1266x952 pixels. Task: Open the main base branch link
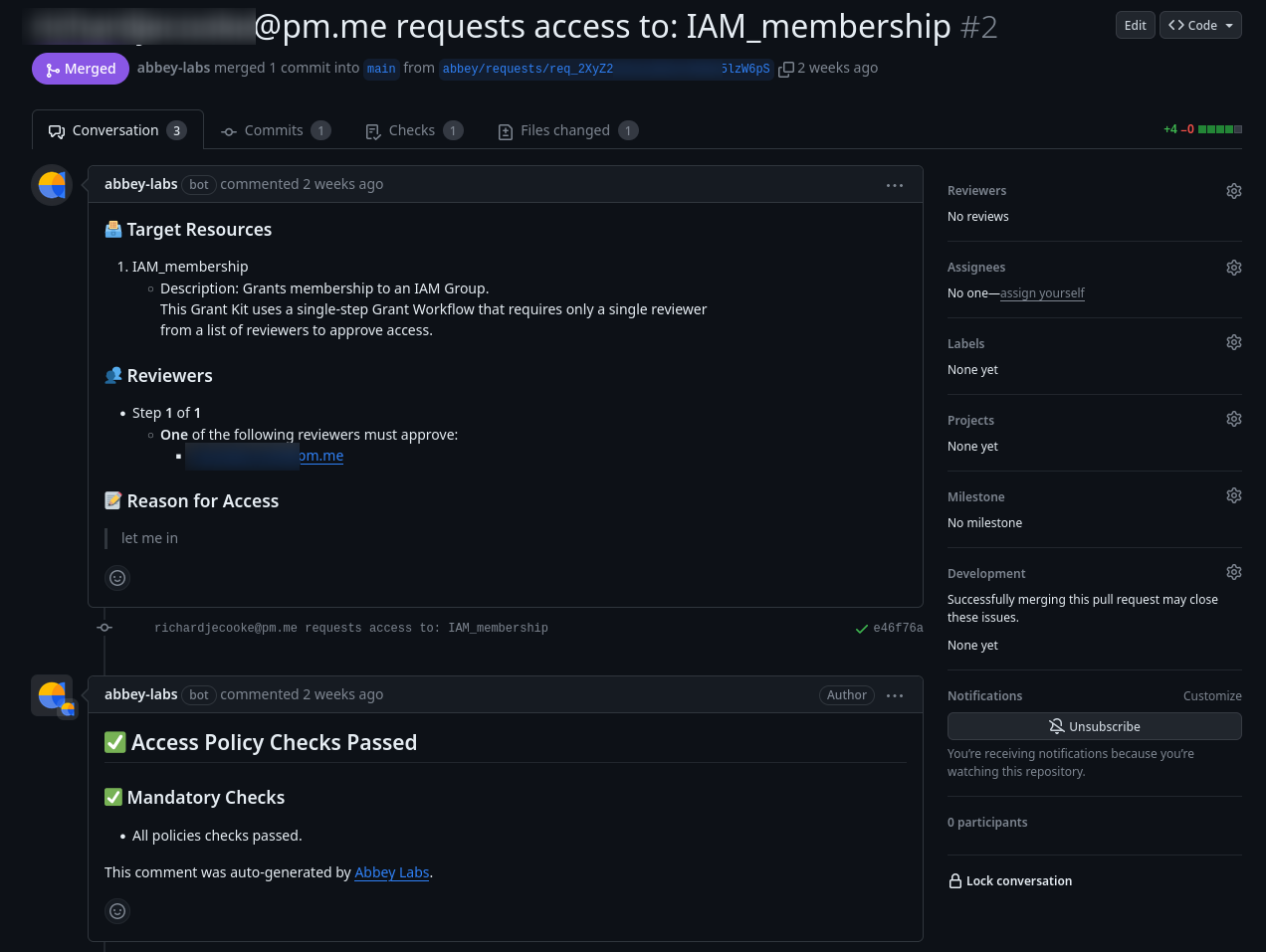click(381, 69)
